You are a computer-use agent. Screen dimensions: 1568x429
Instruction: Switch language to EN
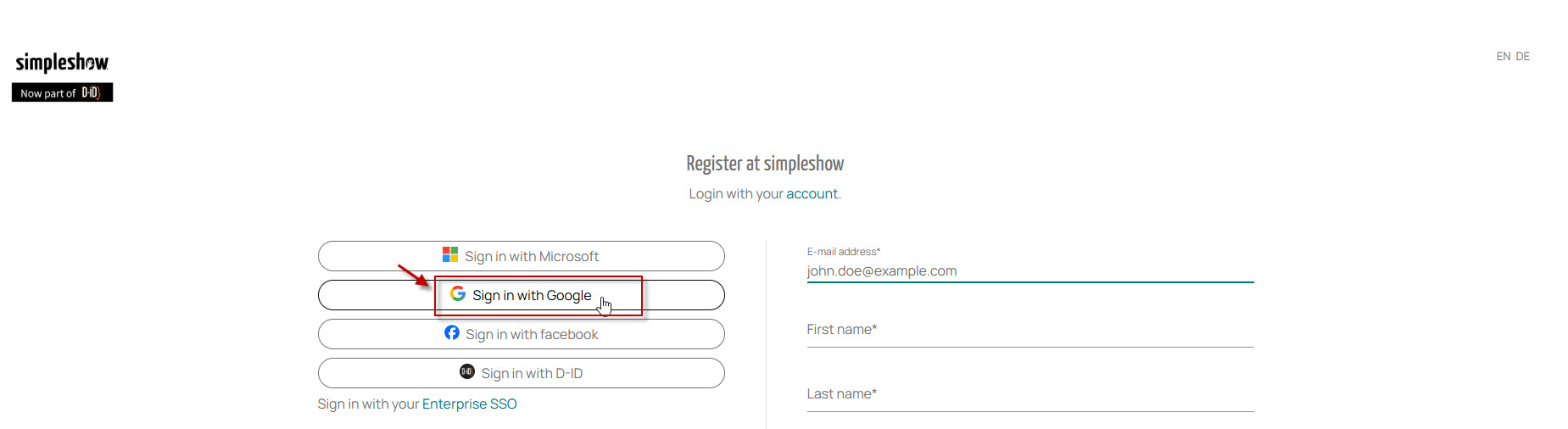pyautogui.click(x=1503, y=57)
